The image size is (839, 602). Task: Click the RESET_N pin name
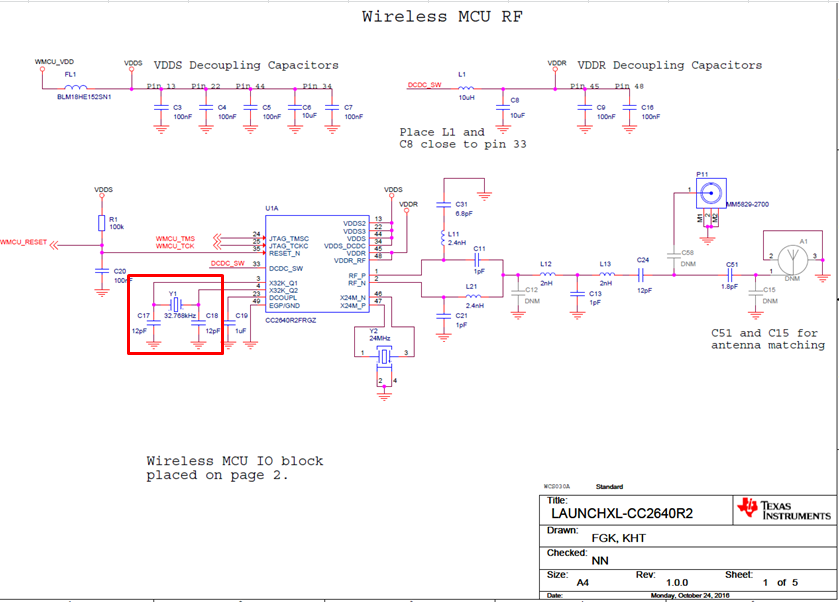click(x=285, y=254)
